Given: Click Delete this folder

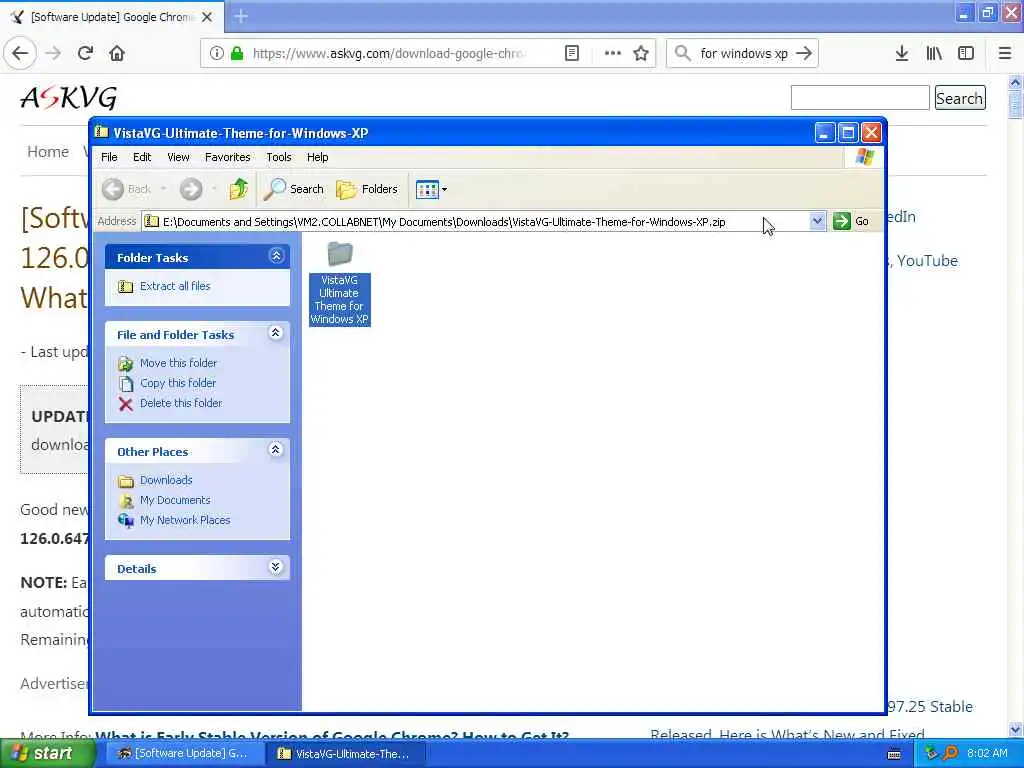Looking at the screenshot, I should [181, 404].
